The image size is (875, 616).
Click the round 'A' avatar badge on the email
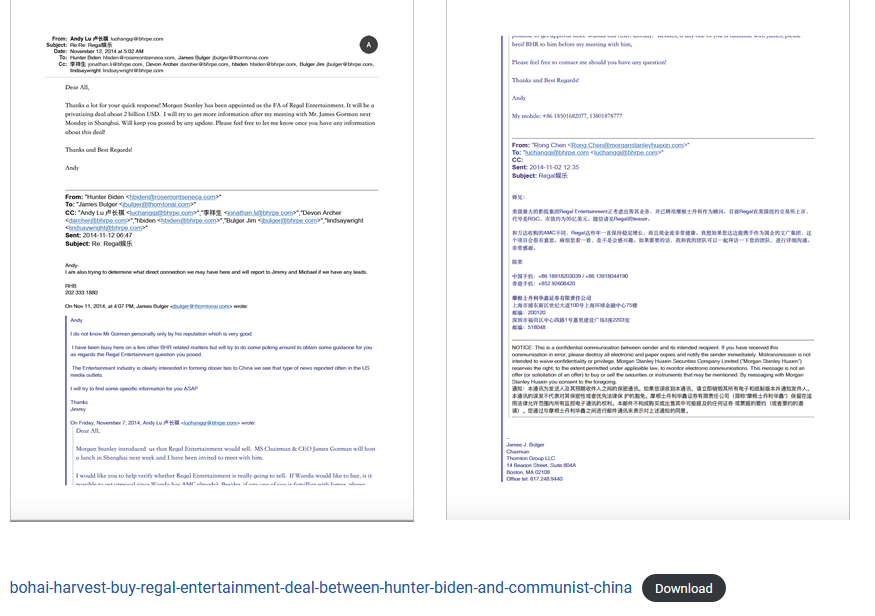368,45
